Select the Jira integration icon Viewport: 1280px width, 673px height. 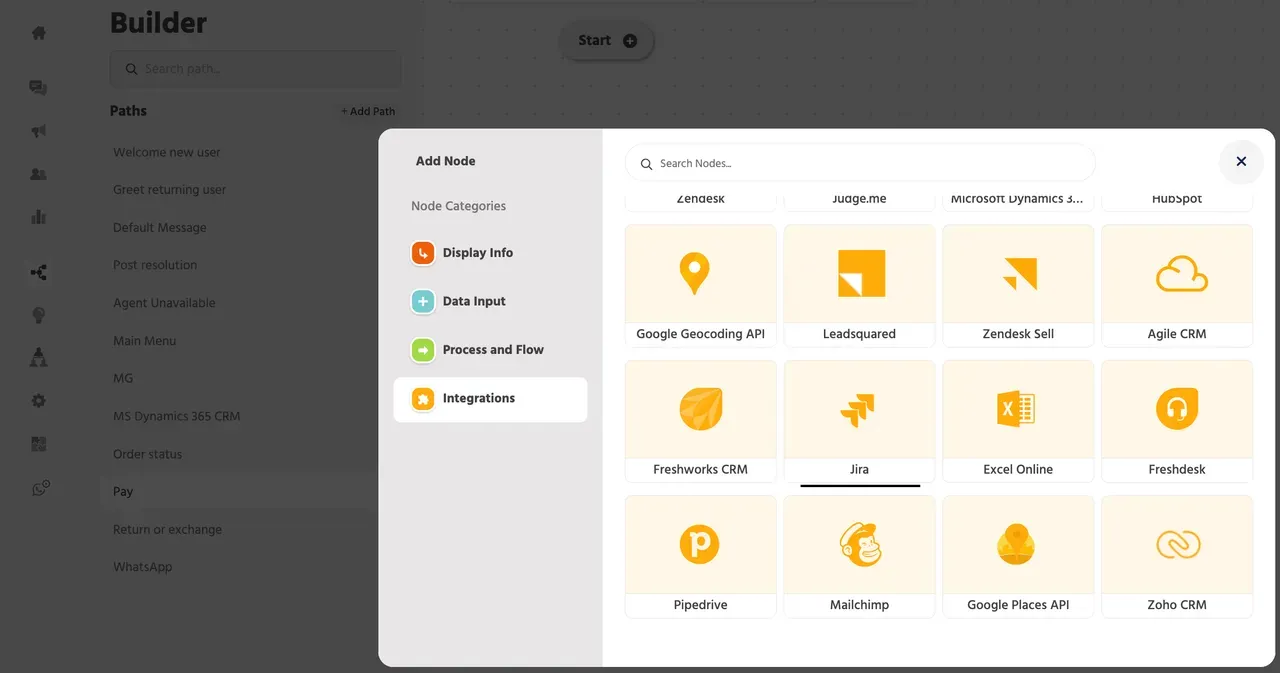pyautogui.click(x=857, y=410)
